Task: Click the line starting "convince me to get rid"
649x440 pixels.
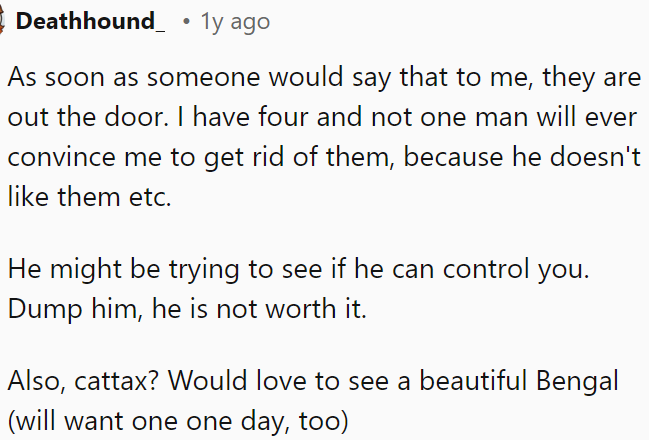Action: tap(322, 156)
